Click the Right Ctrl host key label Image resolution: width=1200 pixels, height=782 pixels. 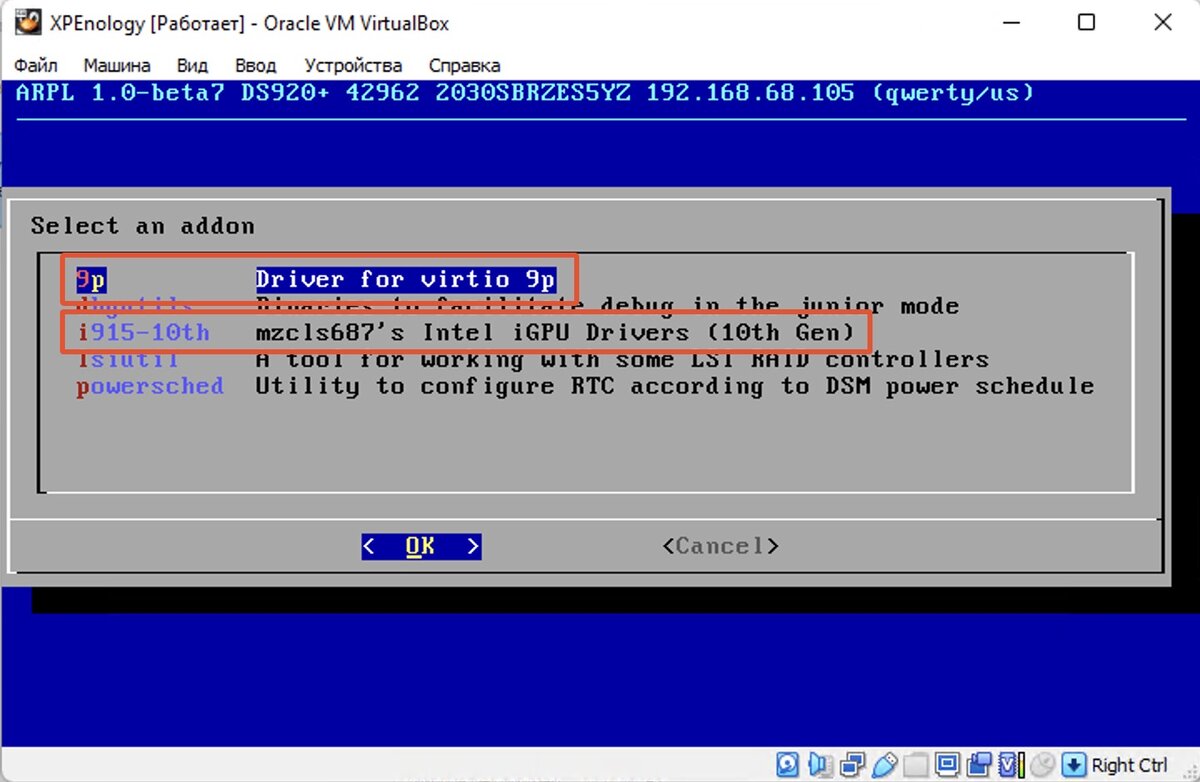point(1130,765)
